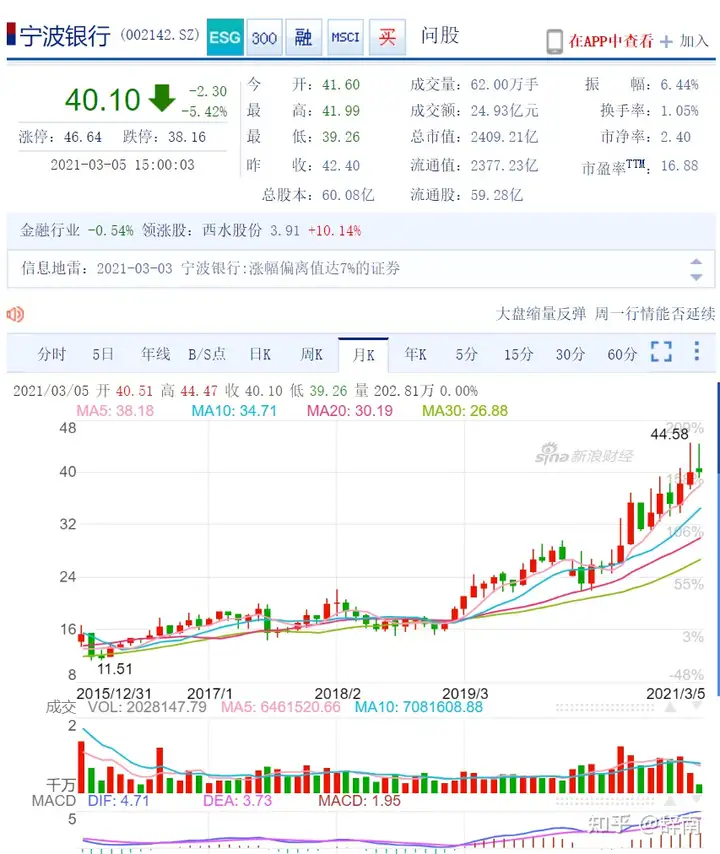Switch to the 年线 chart tab
Image resolution: width=720 pixels, height=854 pixels.
155,355
